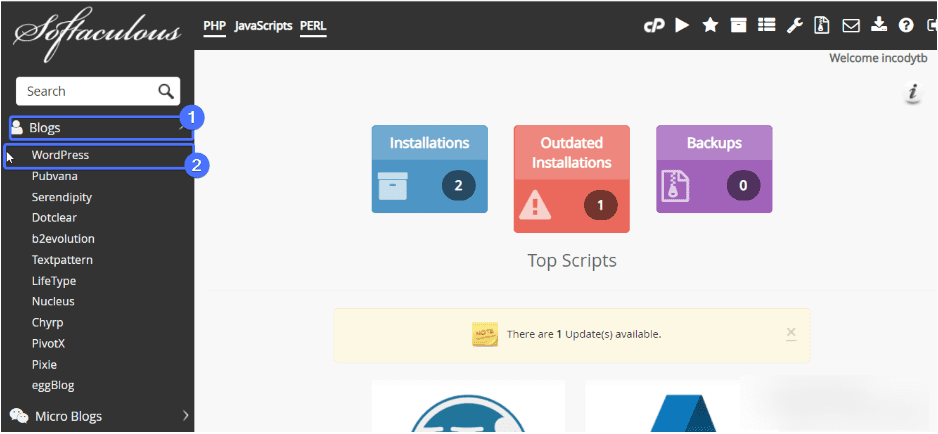Click the Softaculous logo
Screen dimensions: 938x434
tap(97, 33)
